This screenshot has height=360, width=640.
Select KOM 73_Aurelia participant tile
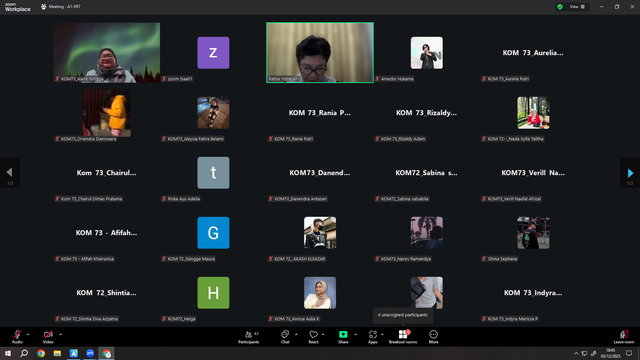(x=533, y=53)
